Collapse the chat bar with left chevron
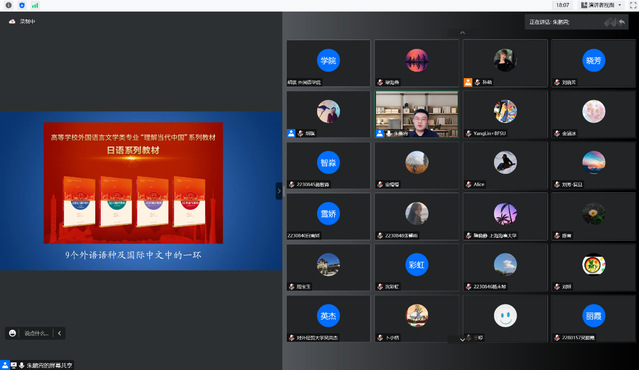The height and width of the screenshot is (370, 639). pyautogui.click(x=59, y=333)
